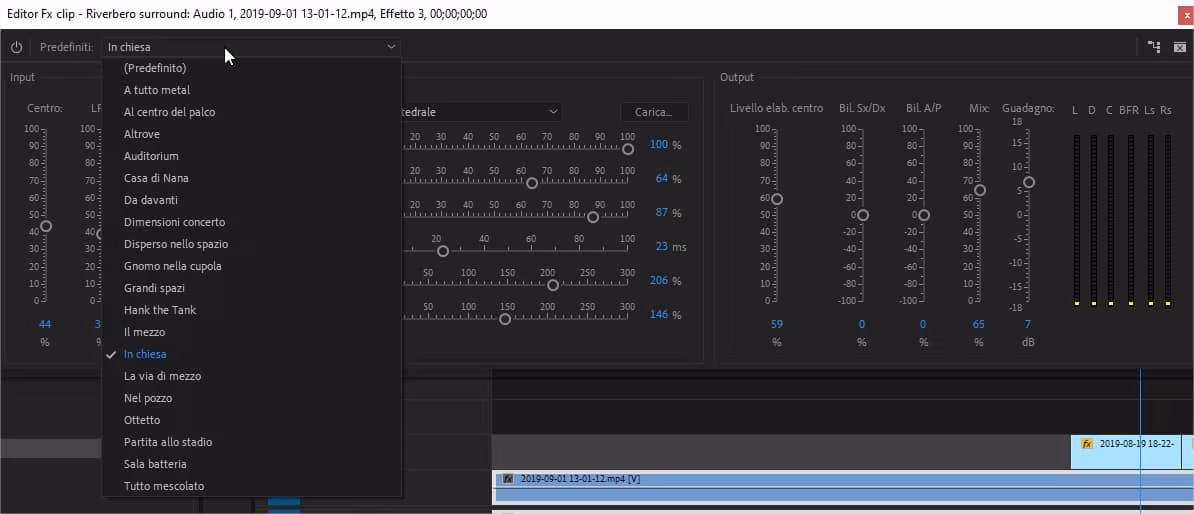Click the slider knob set to 87 %
Image resolution: width=1194 pixels, height=514 pixels.
click(593, 217)
